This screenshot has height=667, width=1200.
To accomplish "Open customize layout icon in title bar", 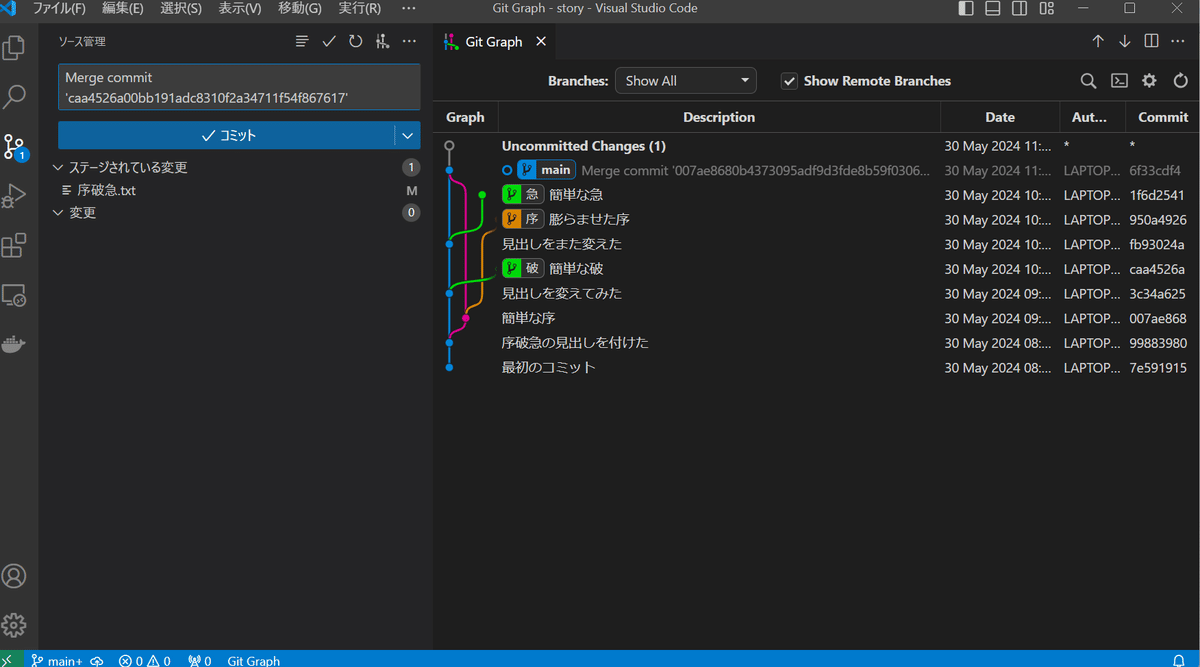I will coord(1046,8).
